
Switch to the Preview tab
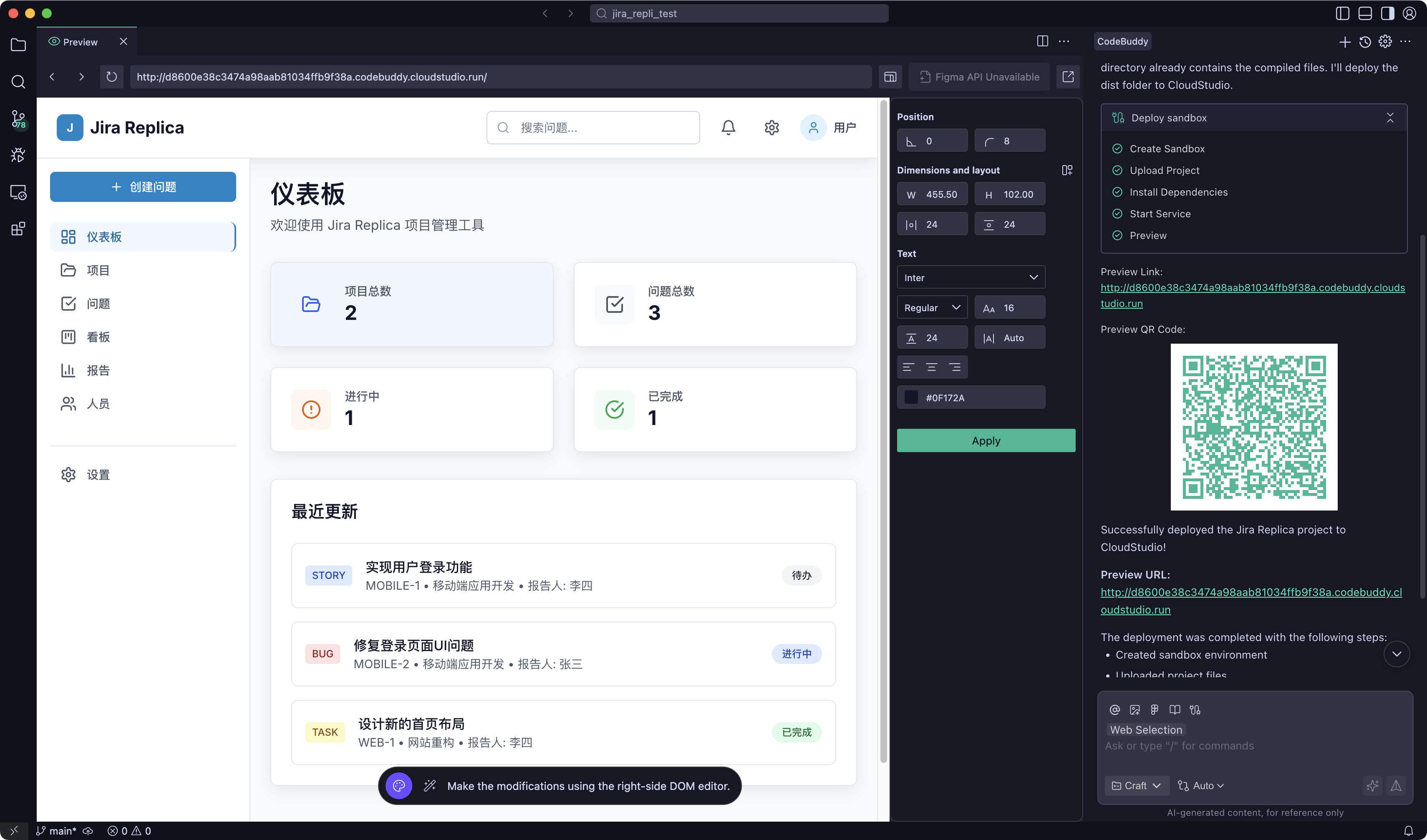(79, 41)
